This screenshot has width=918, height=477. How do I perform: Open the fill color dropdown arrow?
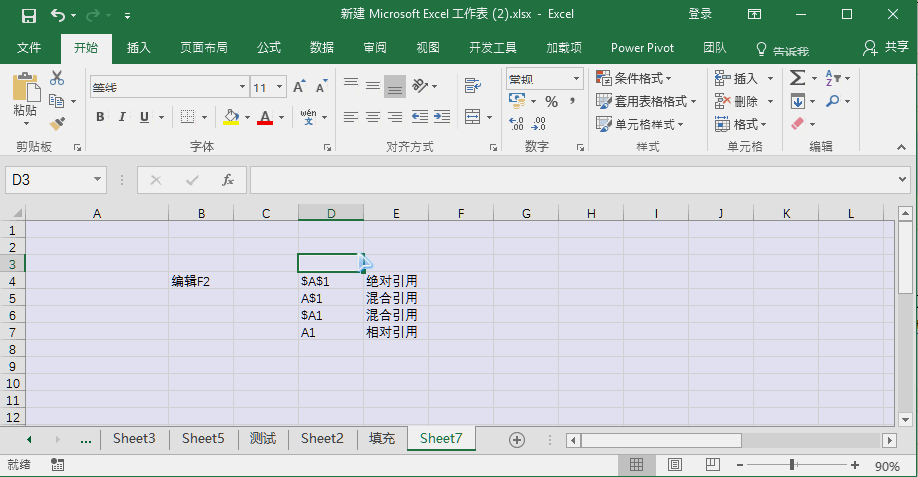247,118
